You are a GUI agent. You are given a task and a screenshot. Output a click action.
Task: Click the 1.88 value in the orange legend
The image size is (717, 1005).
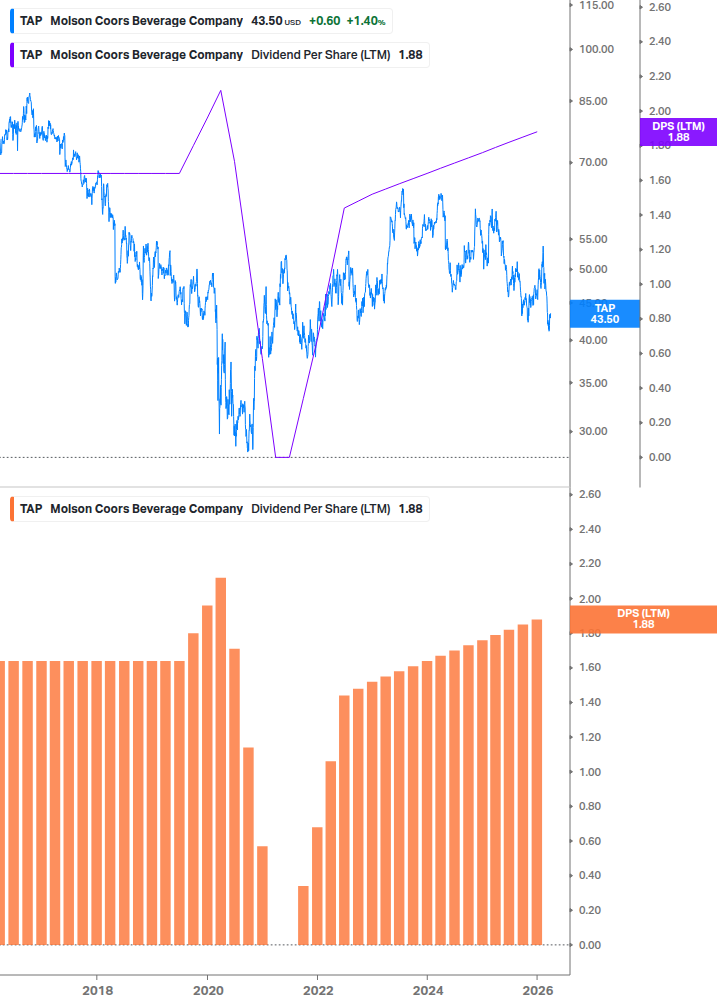(411, 509)
